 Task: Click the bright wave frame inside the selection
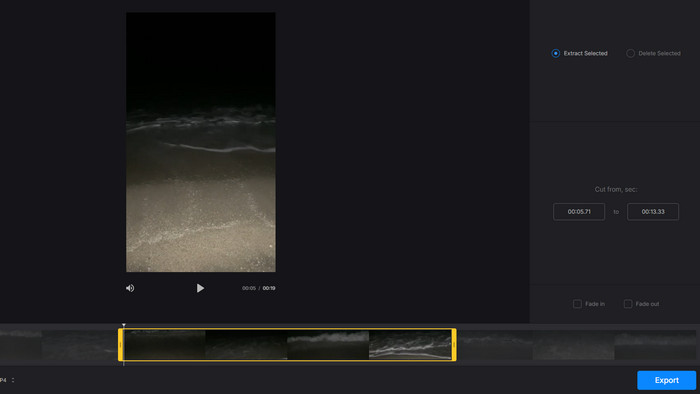tap(410, 345)
